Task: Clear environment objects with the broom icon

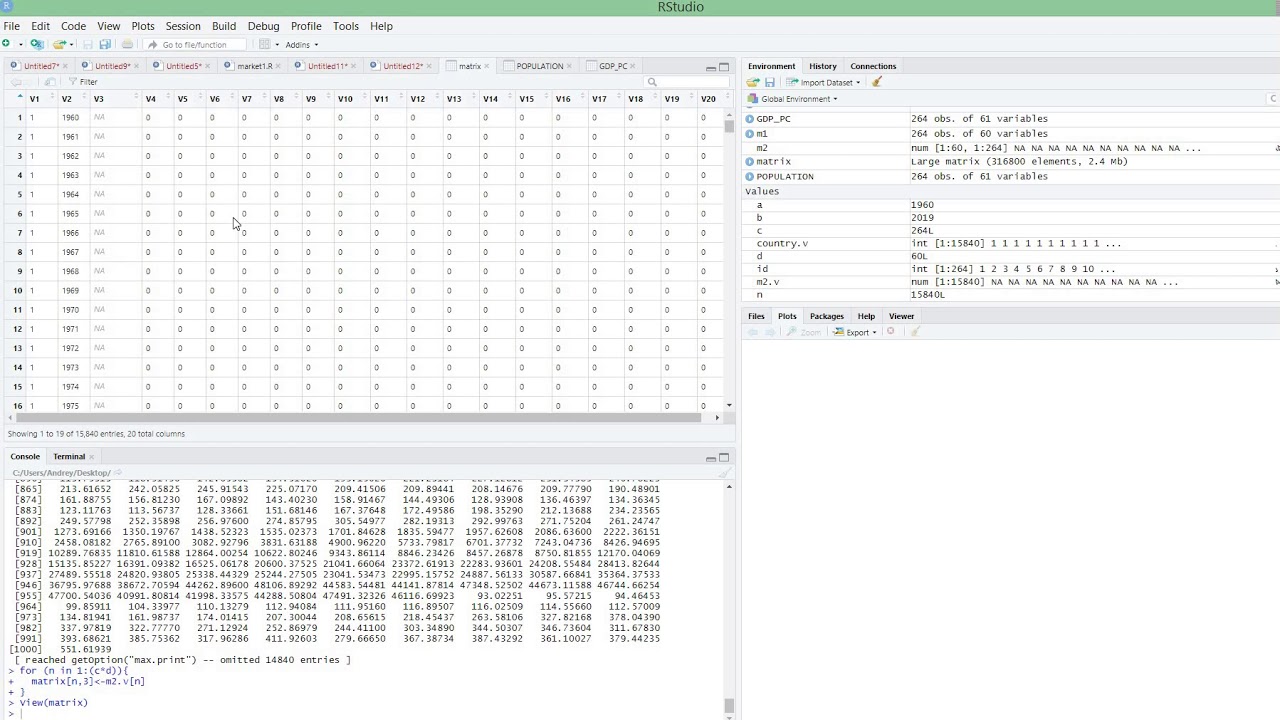Action: pos(877,82)
